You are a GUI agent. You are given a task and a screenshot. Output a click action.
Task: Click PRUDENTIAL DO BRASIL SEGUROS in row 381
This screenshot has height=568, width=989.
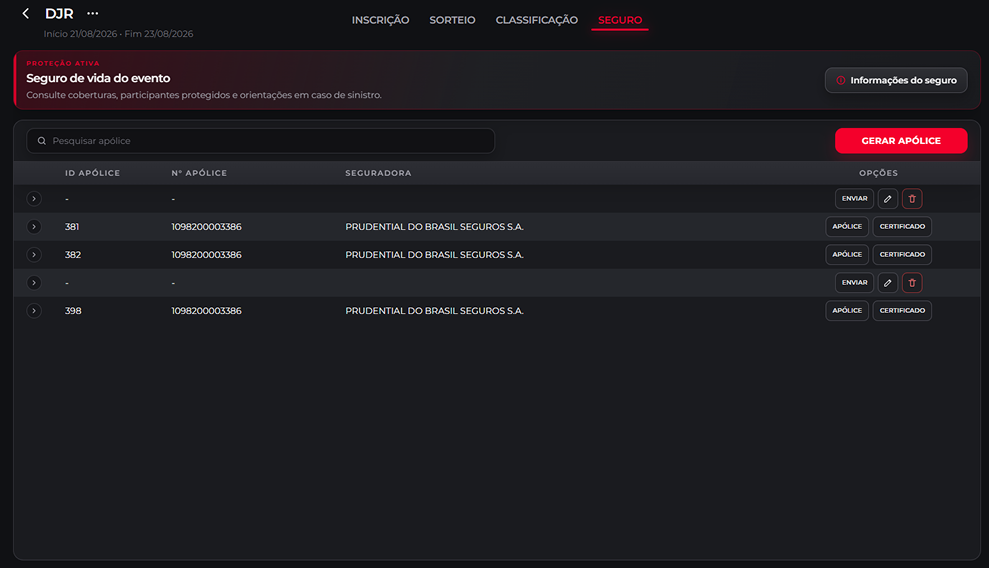(434, 226)
